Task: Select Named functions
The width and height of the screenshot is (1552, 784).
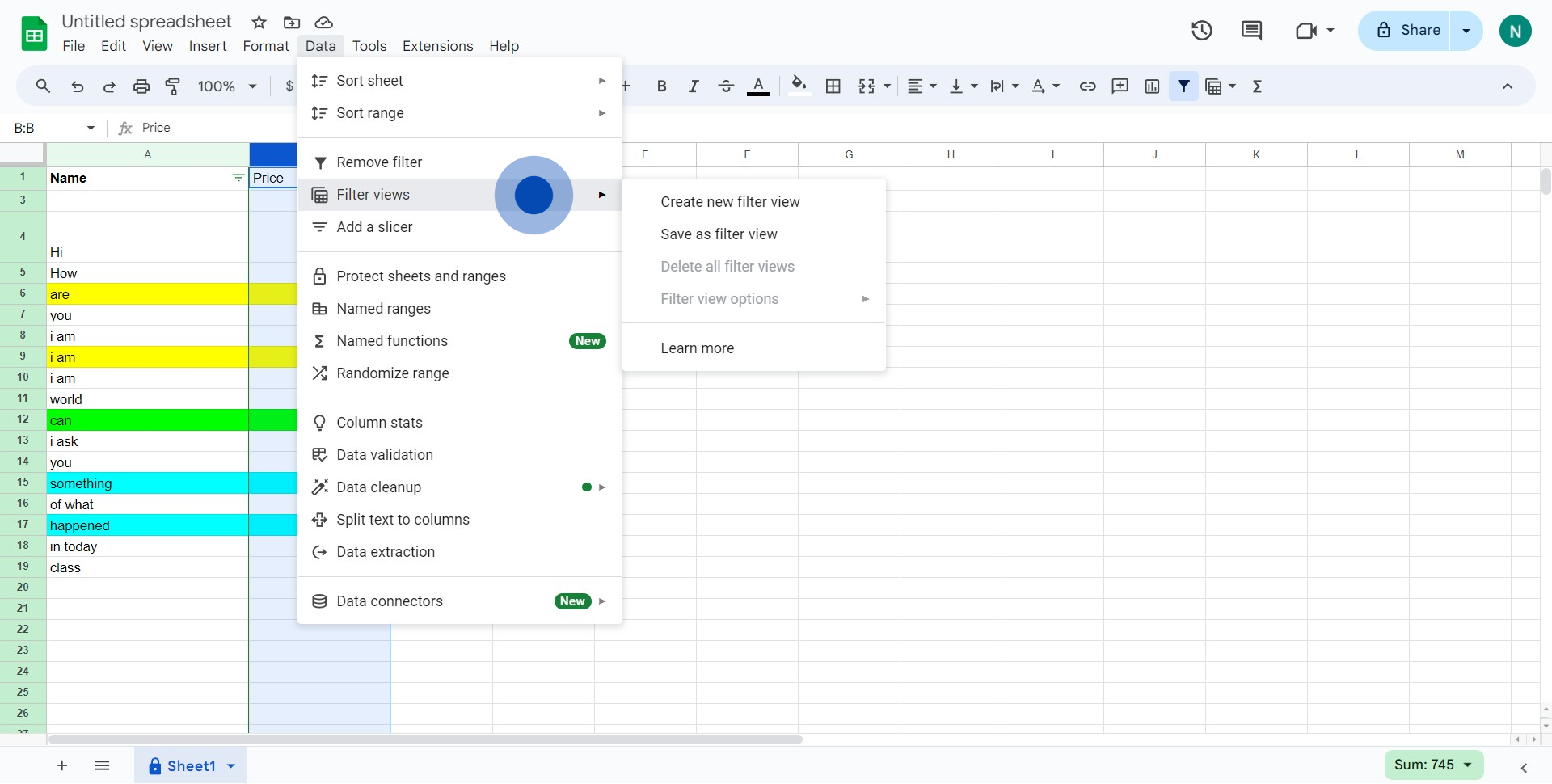Action: (x=460, y=341)
